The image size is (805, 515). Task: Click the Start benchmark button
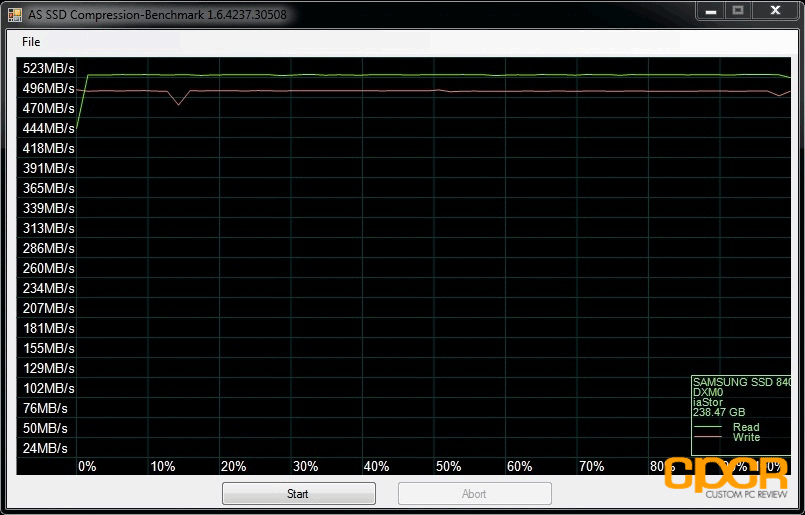[298, 493]
